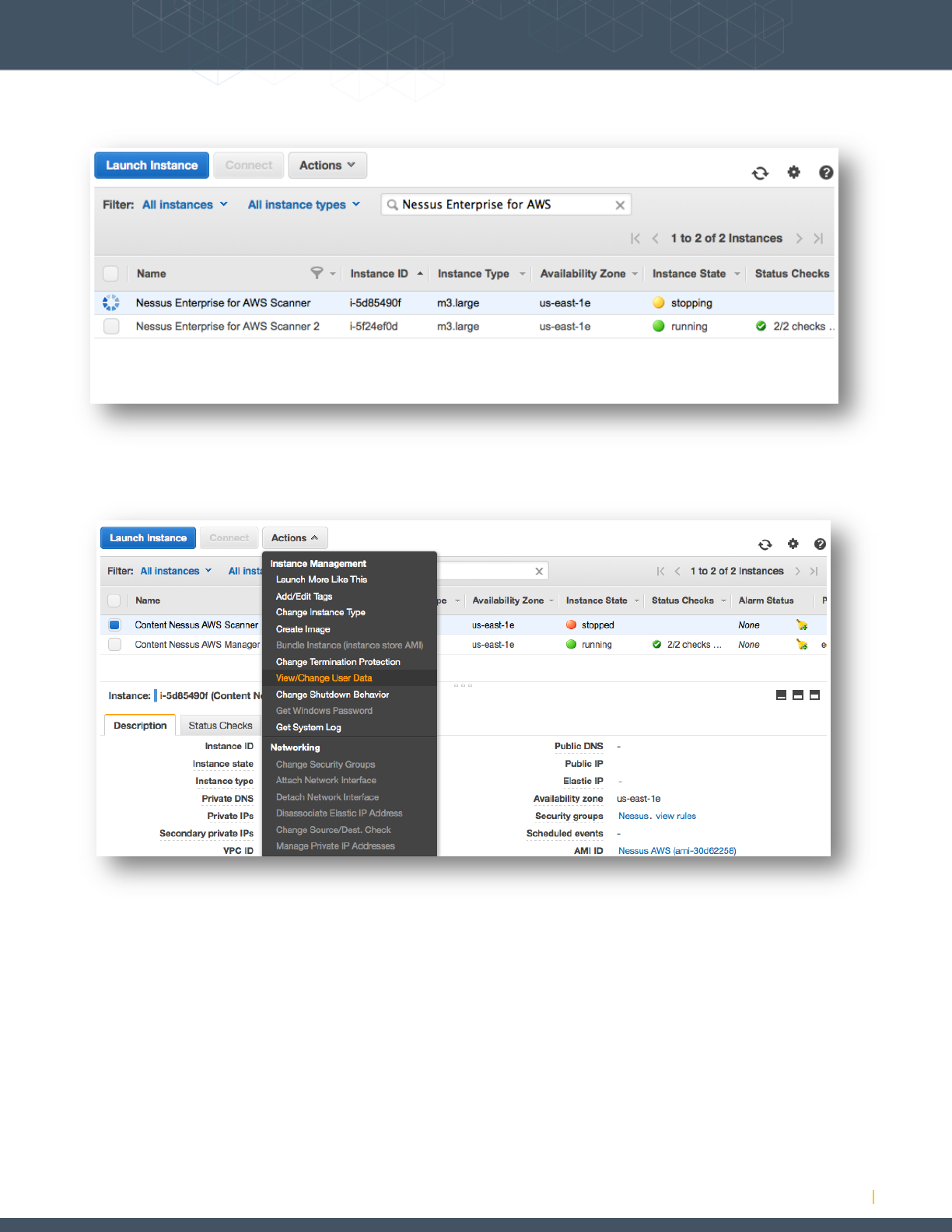Image resolution: width=952 pixels, height=1232 pixels.
Task: Click Connect button in top panel
Action: click(x=249, y=165)
